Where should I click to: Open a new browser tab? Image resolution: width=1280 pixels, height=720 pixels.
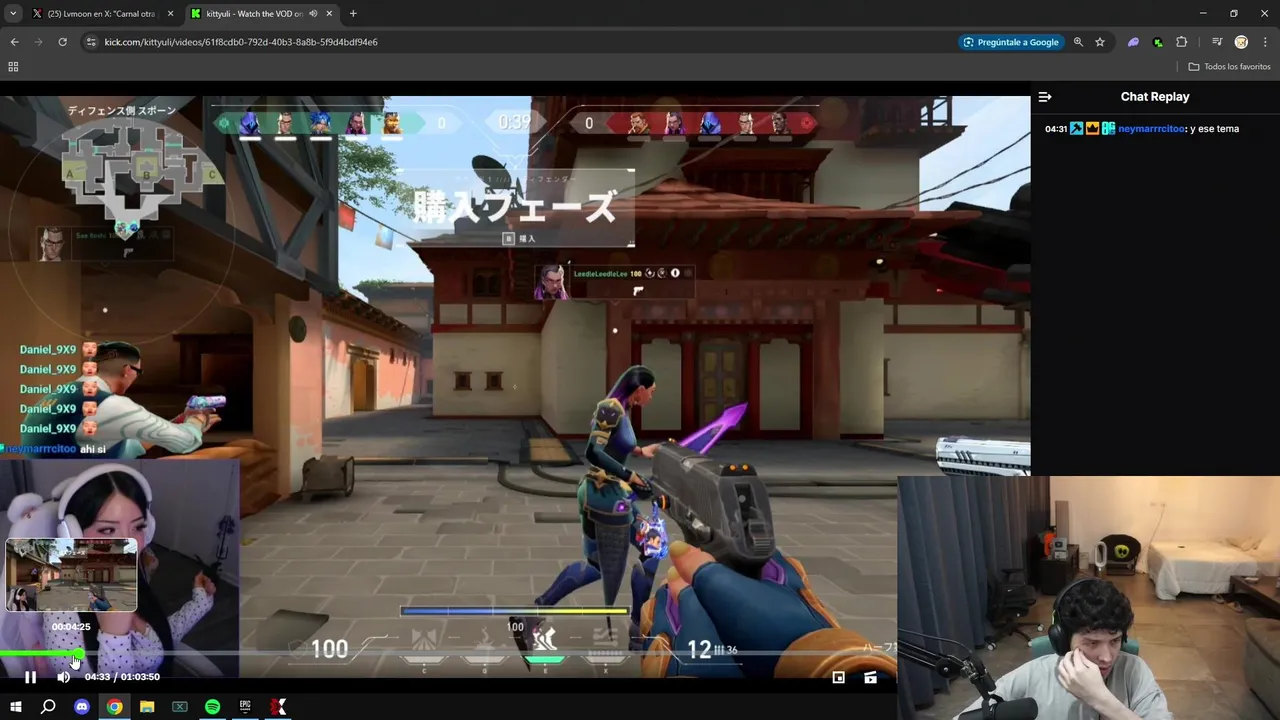353,13
